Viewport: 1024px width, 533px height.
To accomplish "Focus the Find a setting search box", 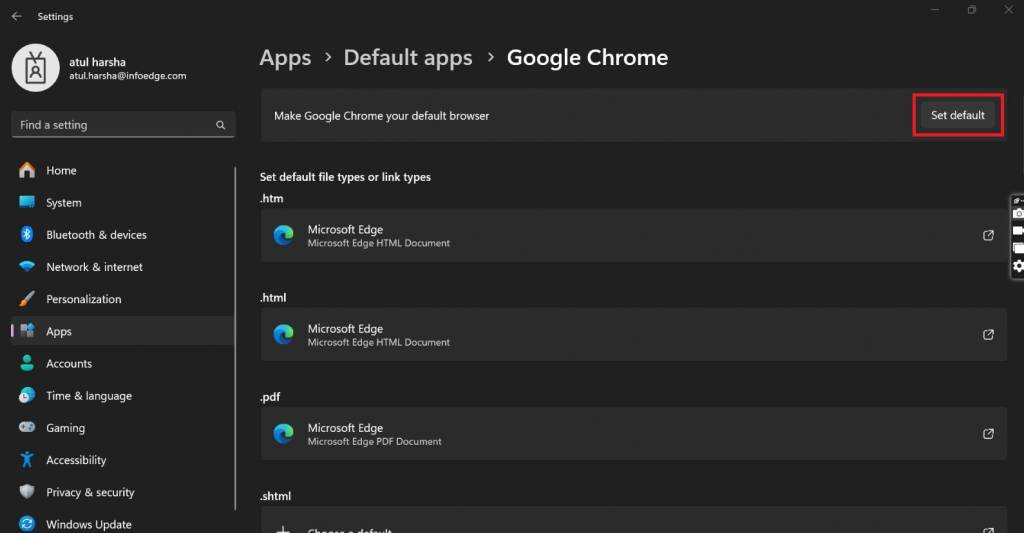I will 123,125.
